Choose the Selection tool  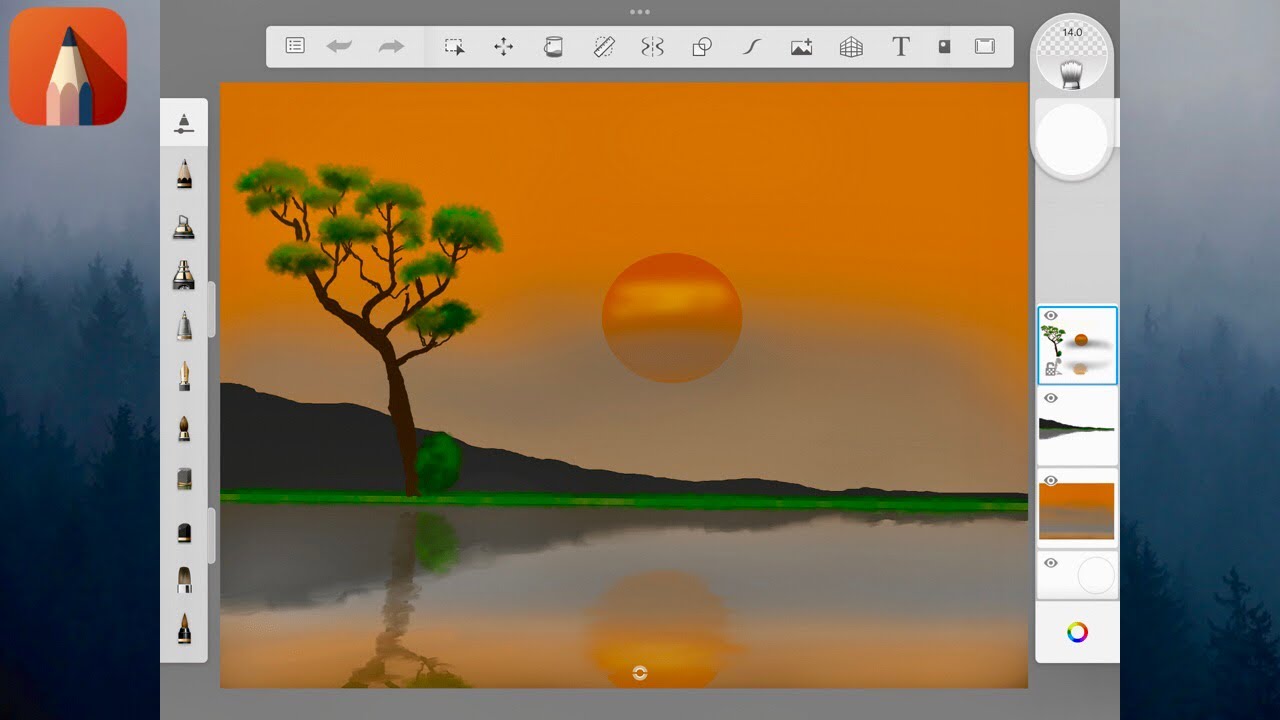pyautogui.click(x=455, y=47)
